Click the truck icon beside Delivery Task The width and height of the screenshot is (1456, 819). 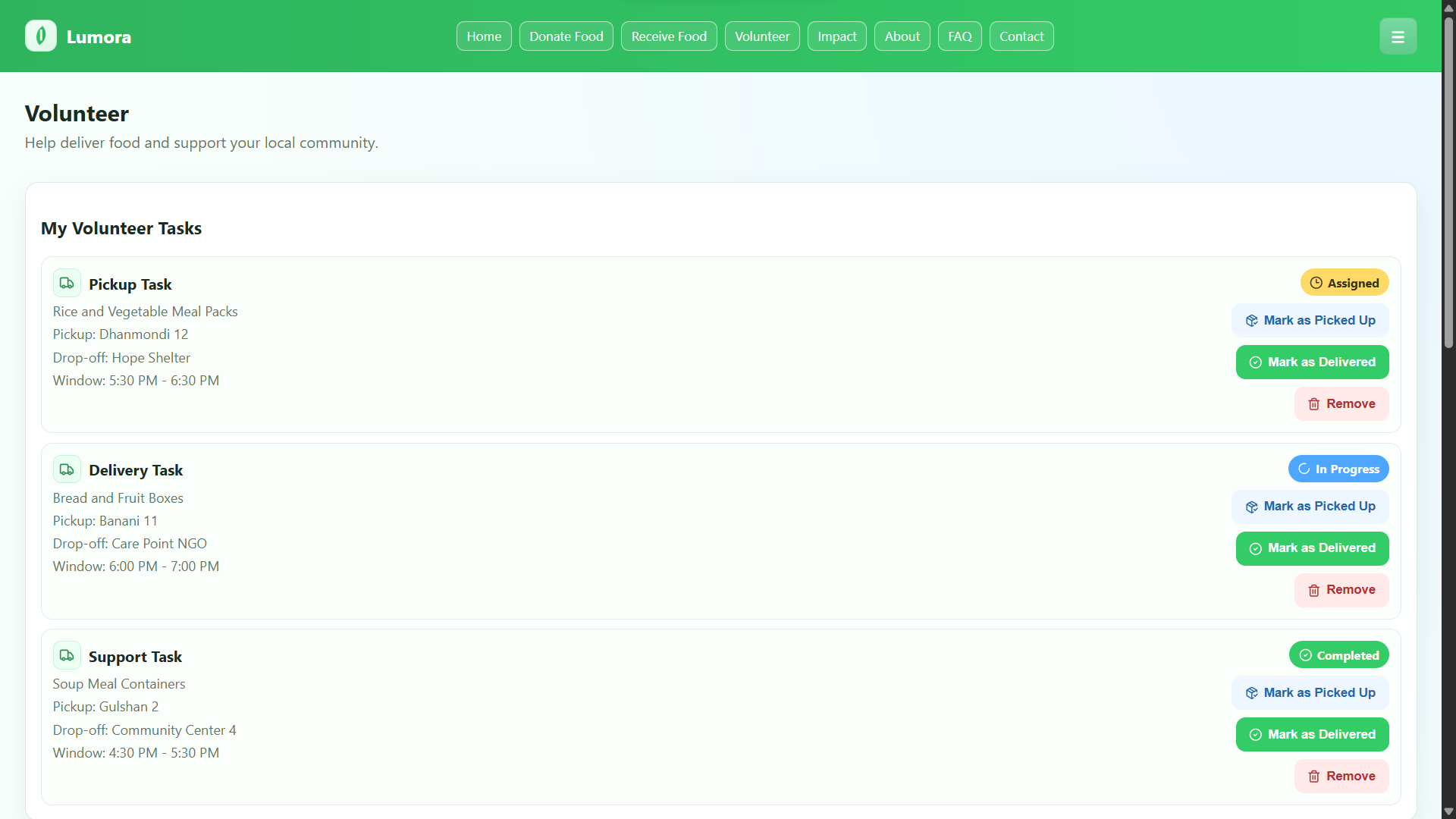click(67, 469)
